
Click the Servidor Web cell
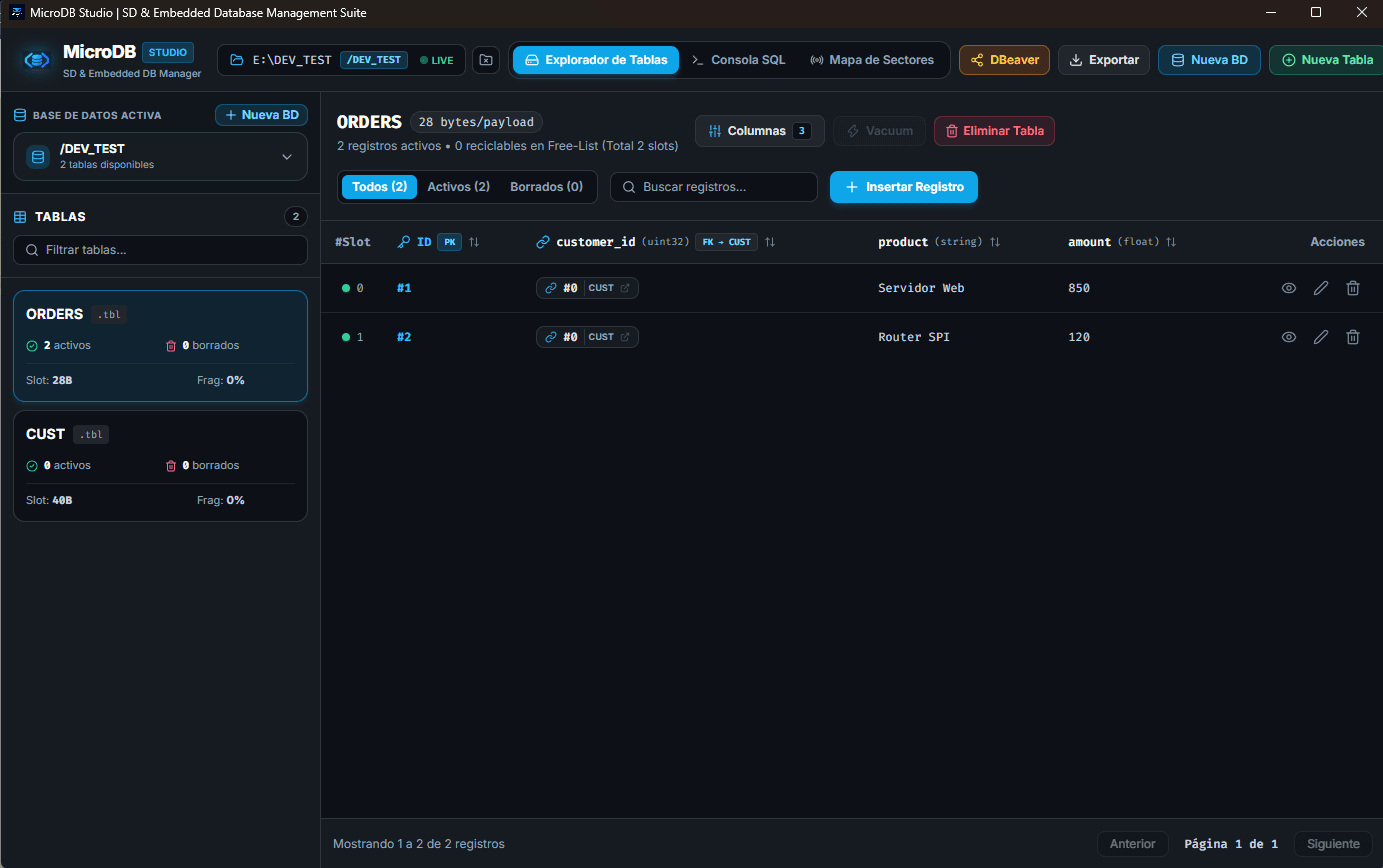tap(921, 288)
